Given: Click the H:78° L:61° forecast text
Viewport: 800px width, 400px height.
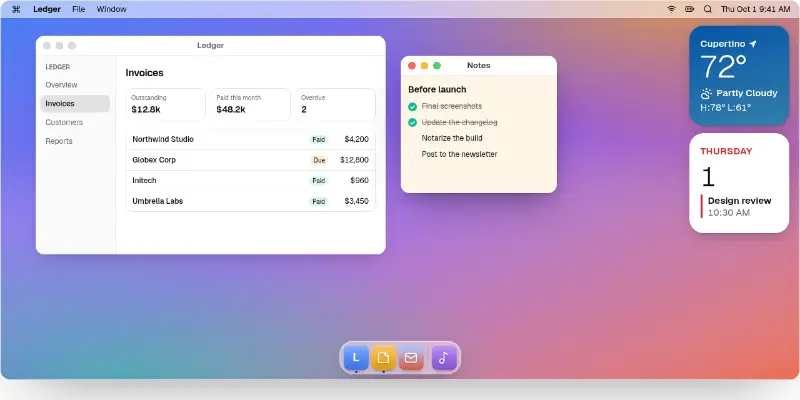Looking at the screenshot, I should tap(726, 108).
